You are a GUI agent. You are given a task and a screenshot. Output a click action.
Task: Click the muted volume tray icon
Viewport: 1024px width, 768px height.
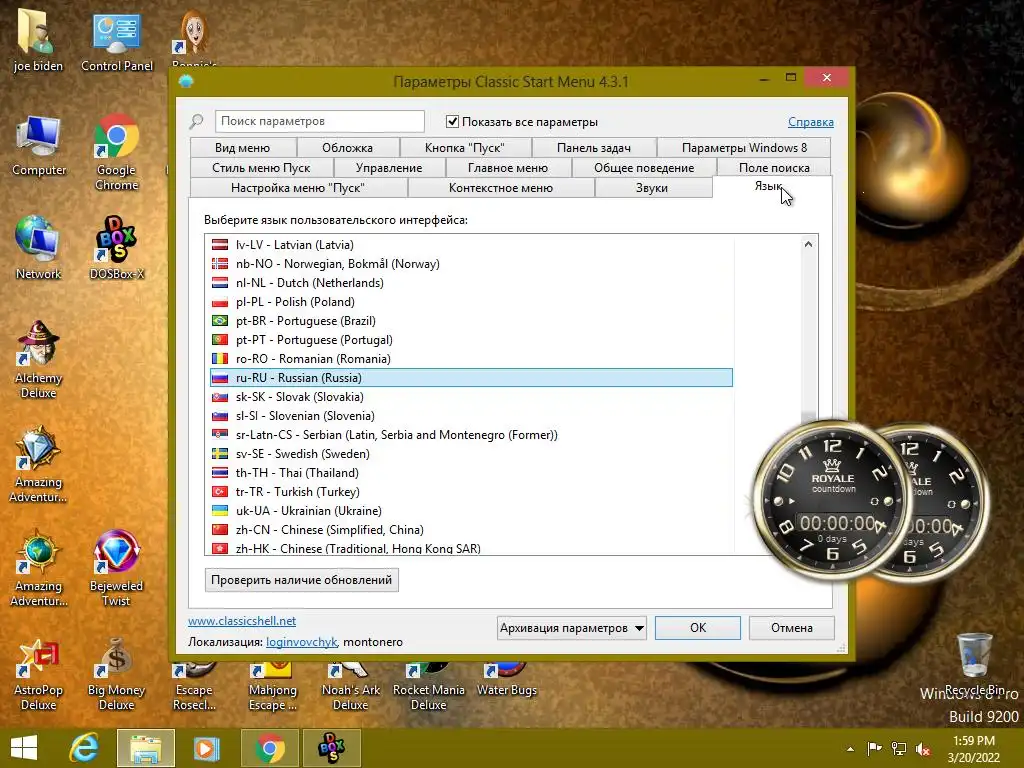(x=923, y=749)
